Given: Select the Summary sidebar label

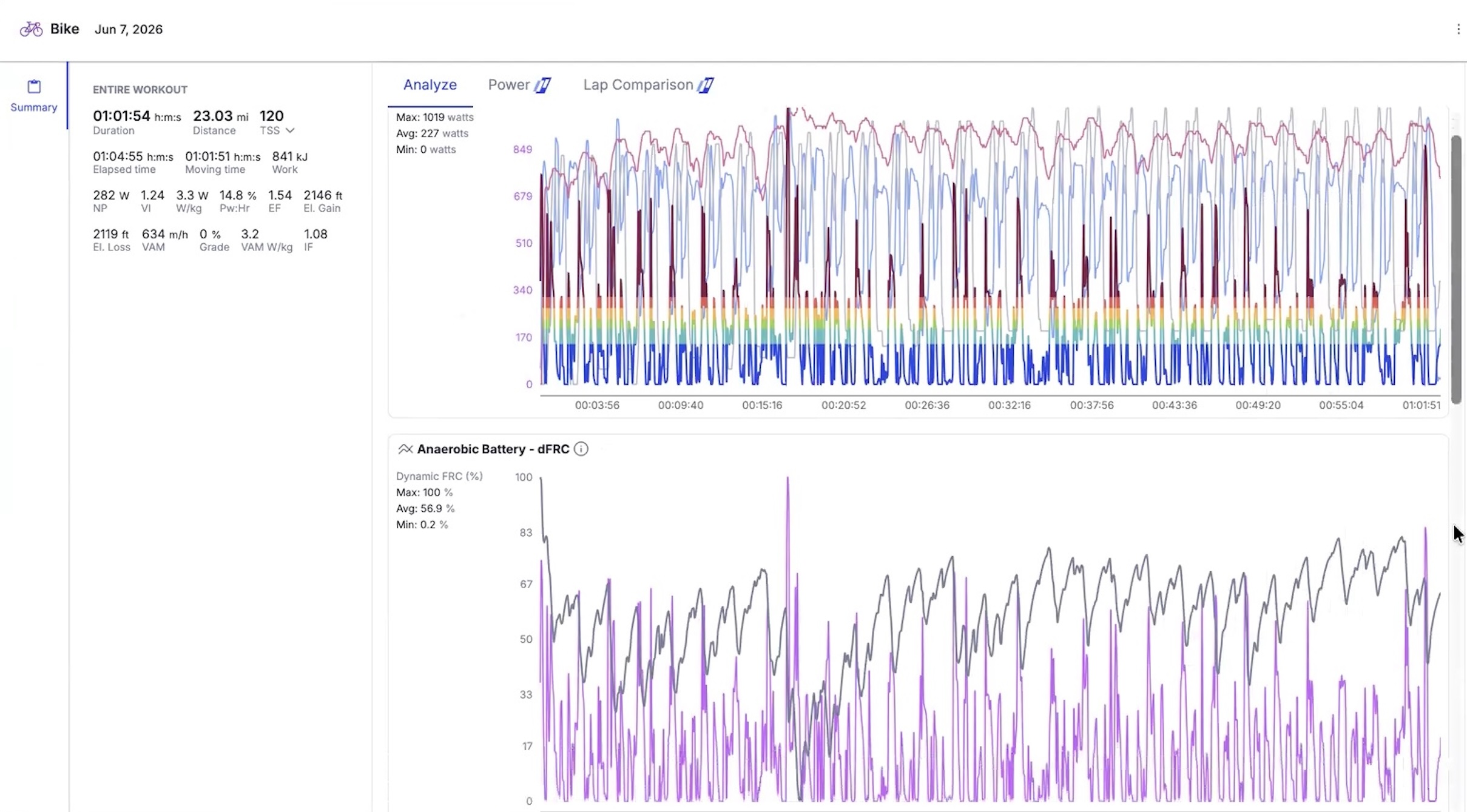Looking at the screenshot, I should coord(34,107).
